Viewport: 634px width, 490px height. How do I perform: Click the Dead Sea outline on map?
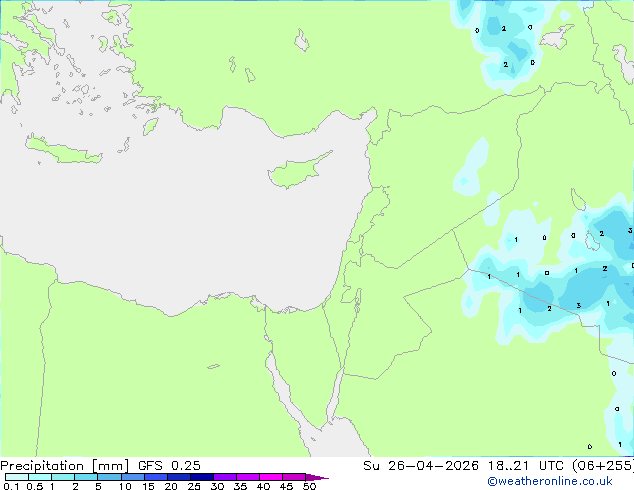coord(357,301)
